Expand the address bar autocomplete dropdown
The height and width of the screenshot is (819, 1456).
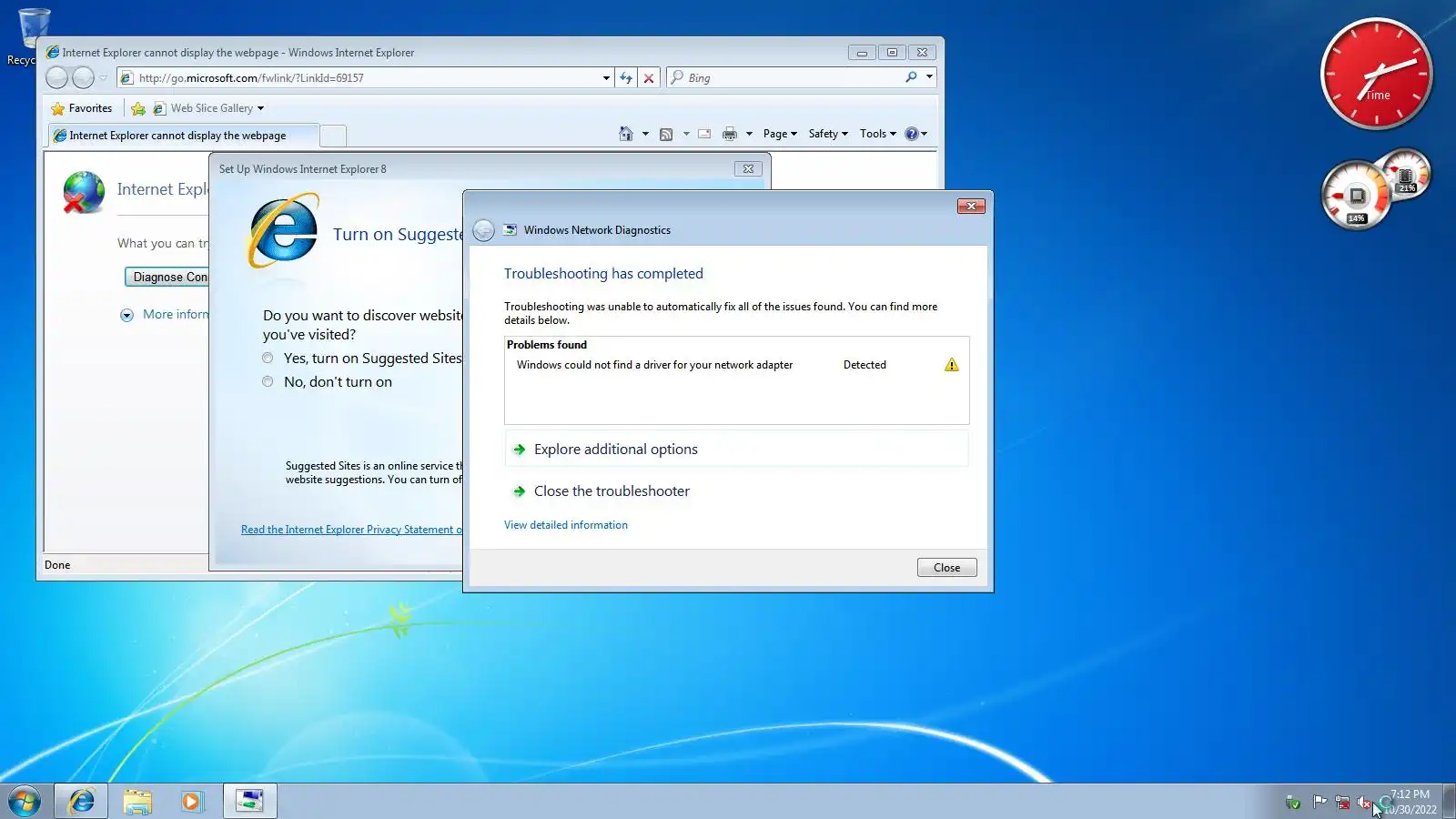pyautogui.click(x=606, y=78)
